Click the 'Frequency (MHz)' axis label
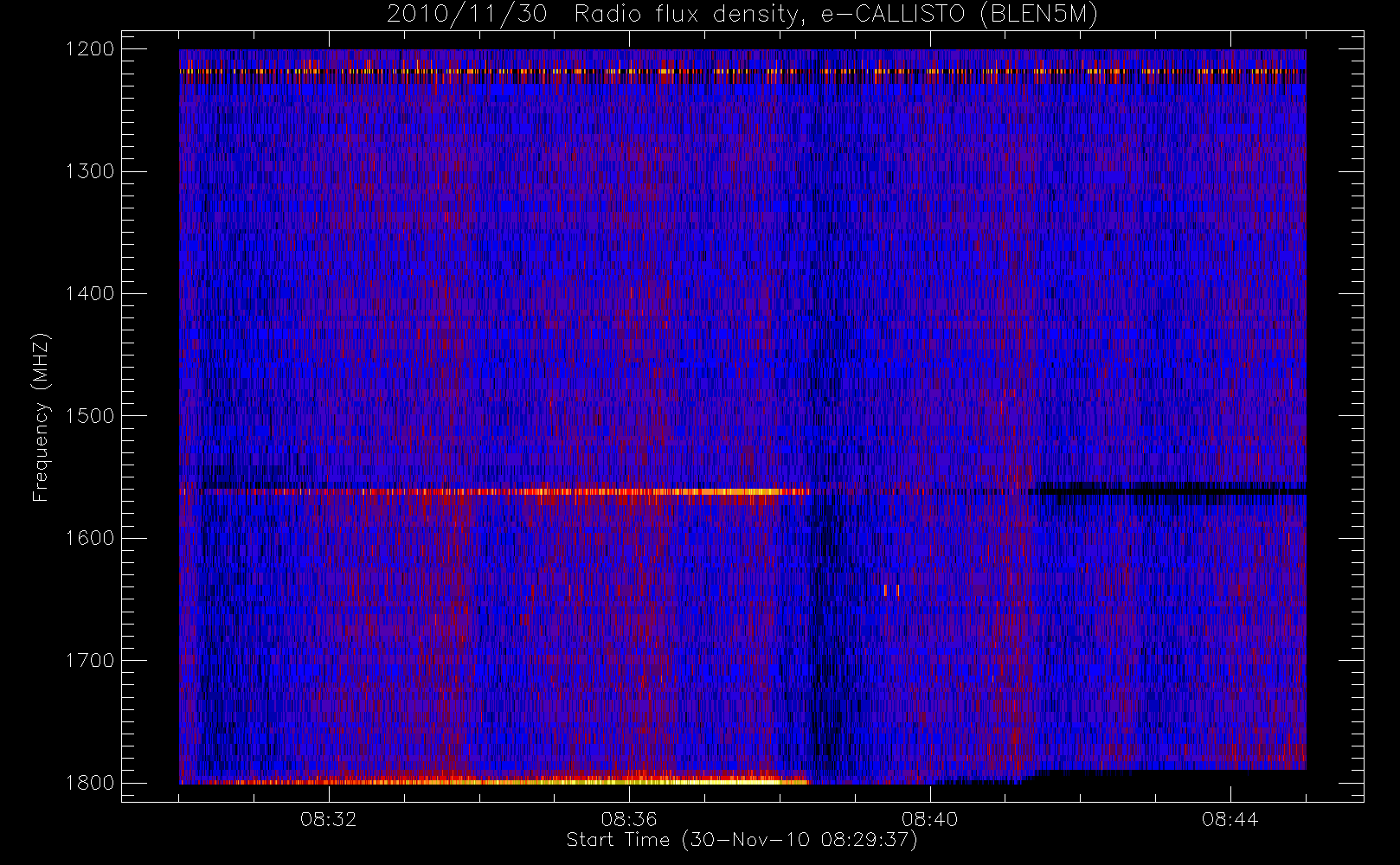The width and height of the screenshot is (1400, 865). pos(41,417)
